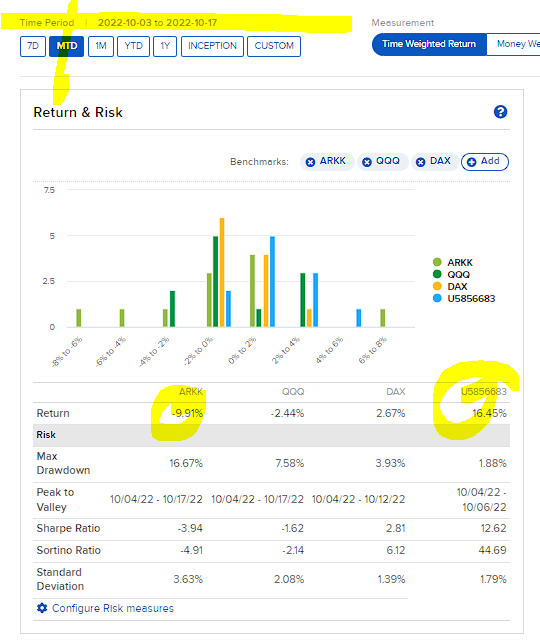The image size is (540, 641).
Task: Switch to Money Weighted measurement
Action: (x=513, y=44)
